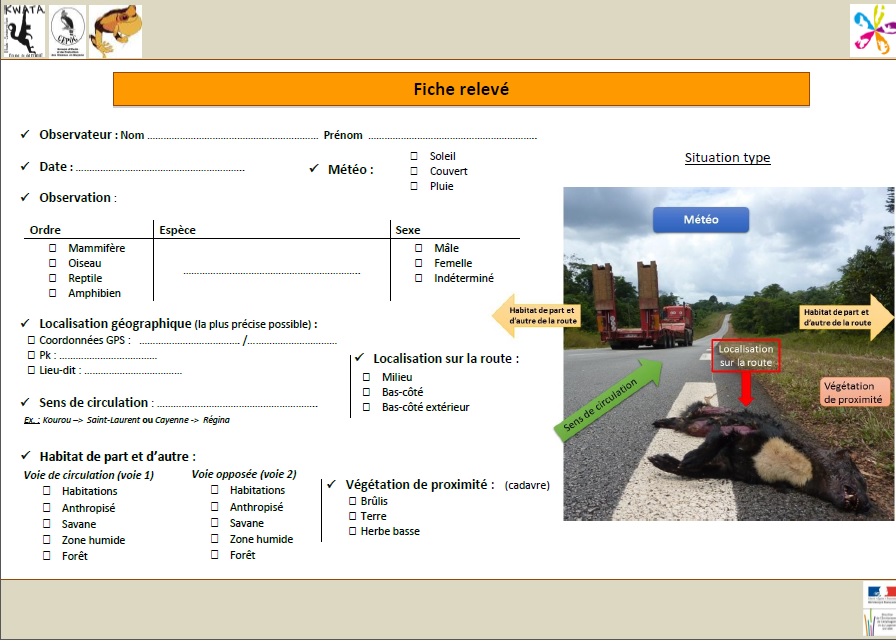Click the green 'Sens de circulation' arrow

[608, 400]
